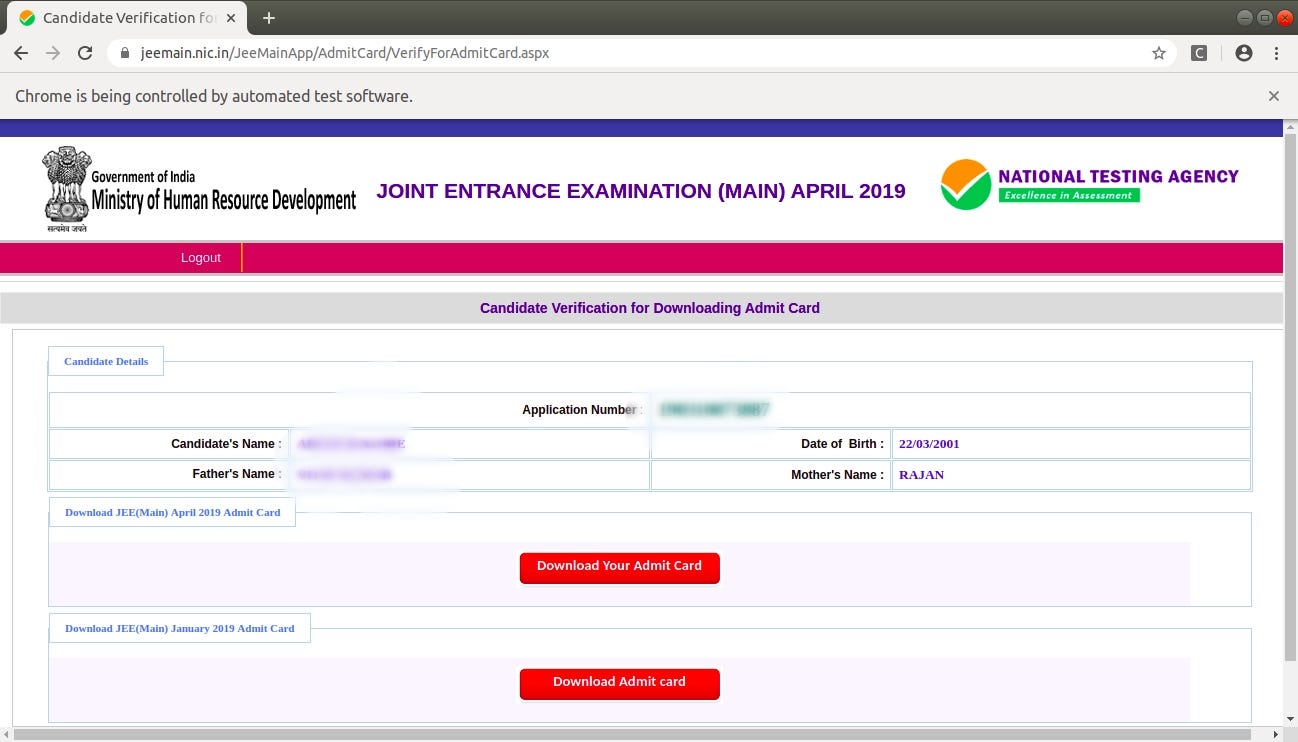1298x742 pixels.
Task: Click Ministry of Human Resource Development text
Action: tap(224, 200)
